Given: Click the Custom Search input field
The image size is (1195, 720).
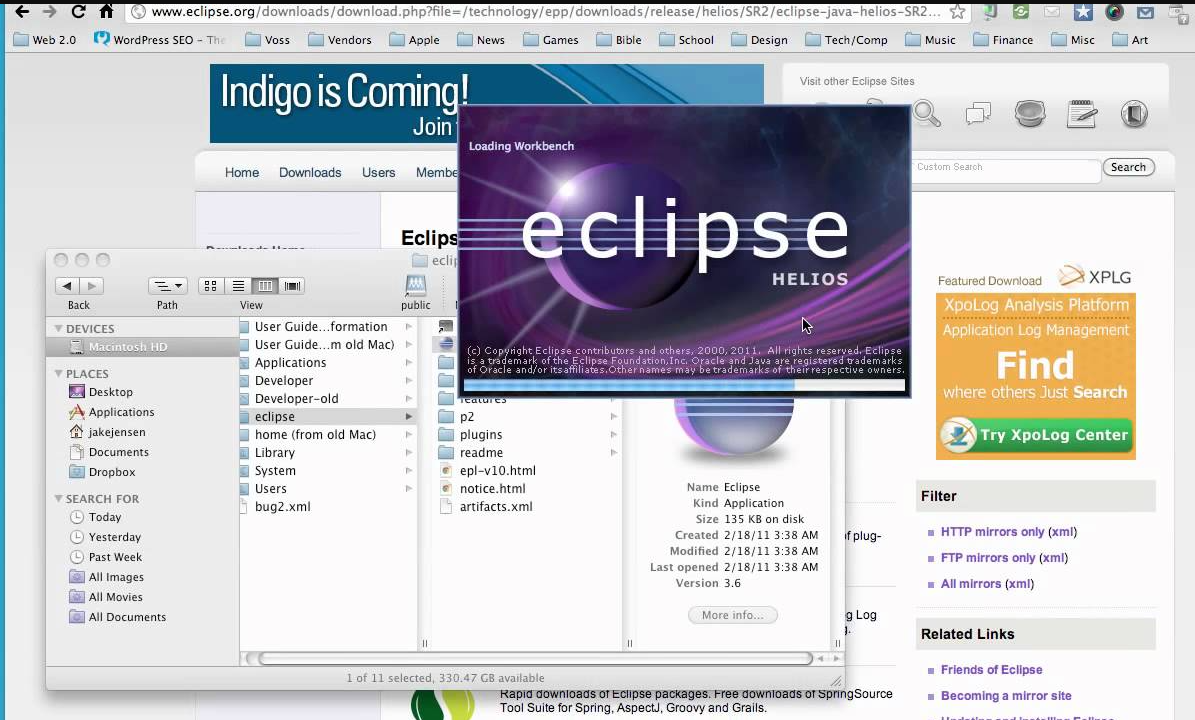Looking at the screenshot, I should tap(1006, 168).
